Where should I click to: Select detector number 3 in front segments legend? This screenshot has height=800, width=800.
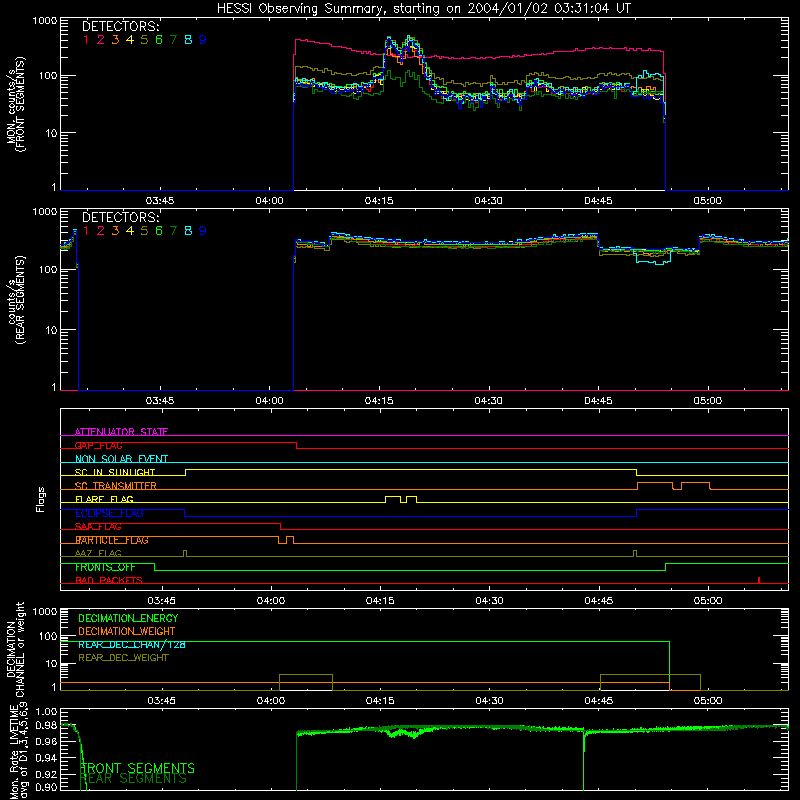(115, 40)
